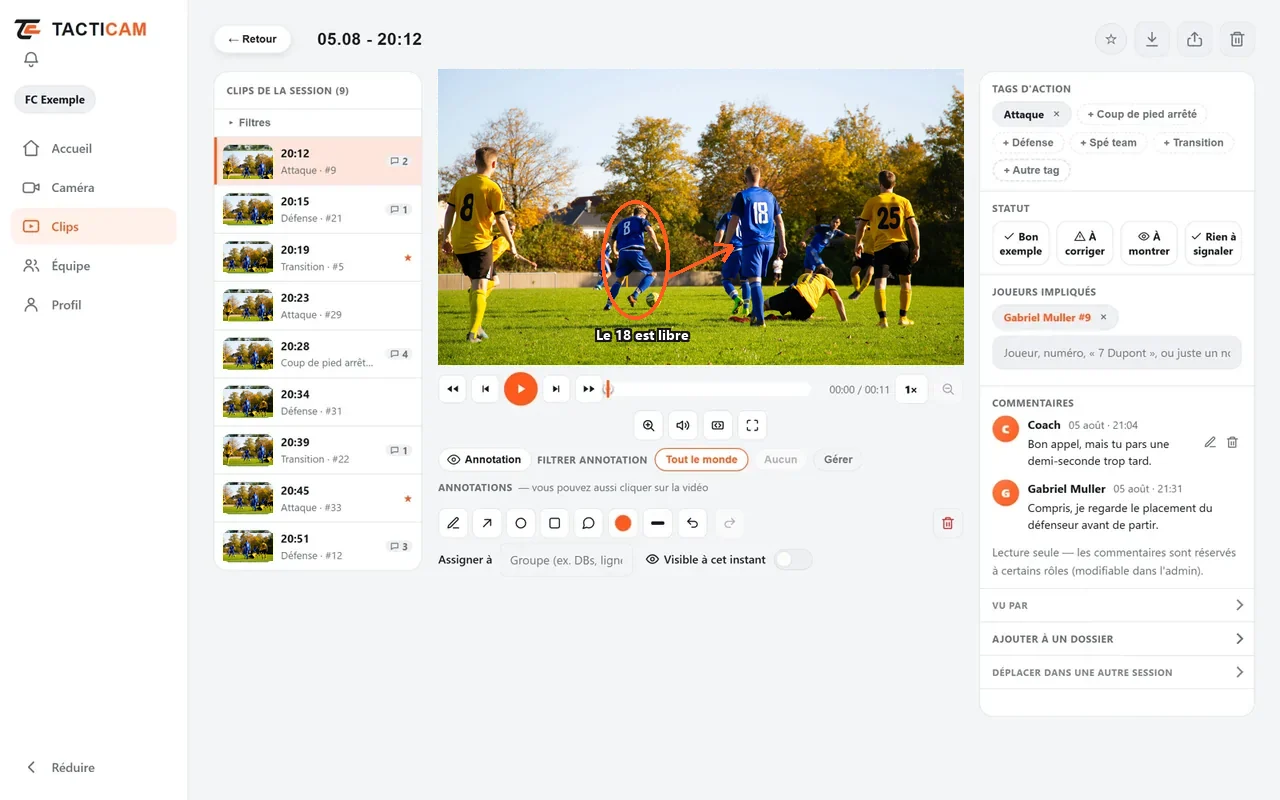1280x800 pixels.
Task: Edit Coach comment with pencil icon
Action: click(x=1210, y=442)
